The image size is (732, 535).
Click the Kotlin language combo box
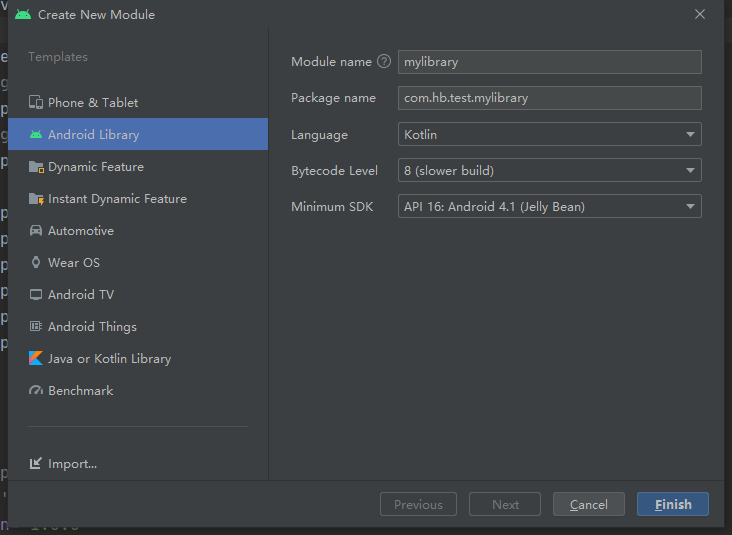549,134
